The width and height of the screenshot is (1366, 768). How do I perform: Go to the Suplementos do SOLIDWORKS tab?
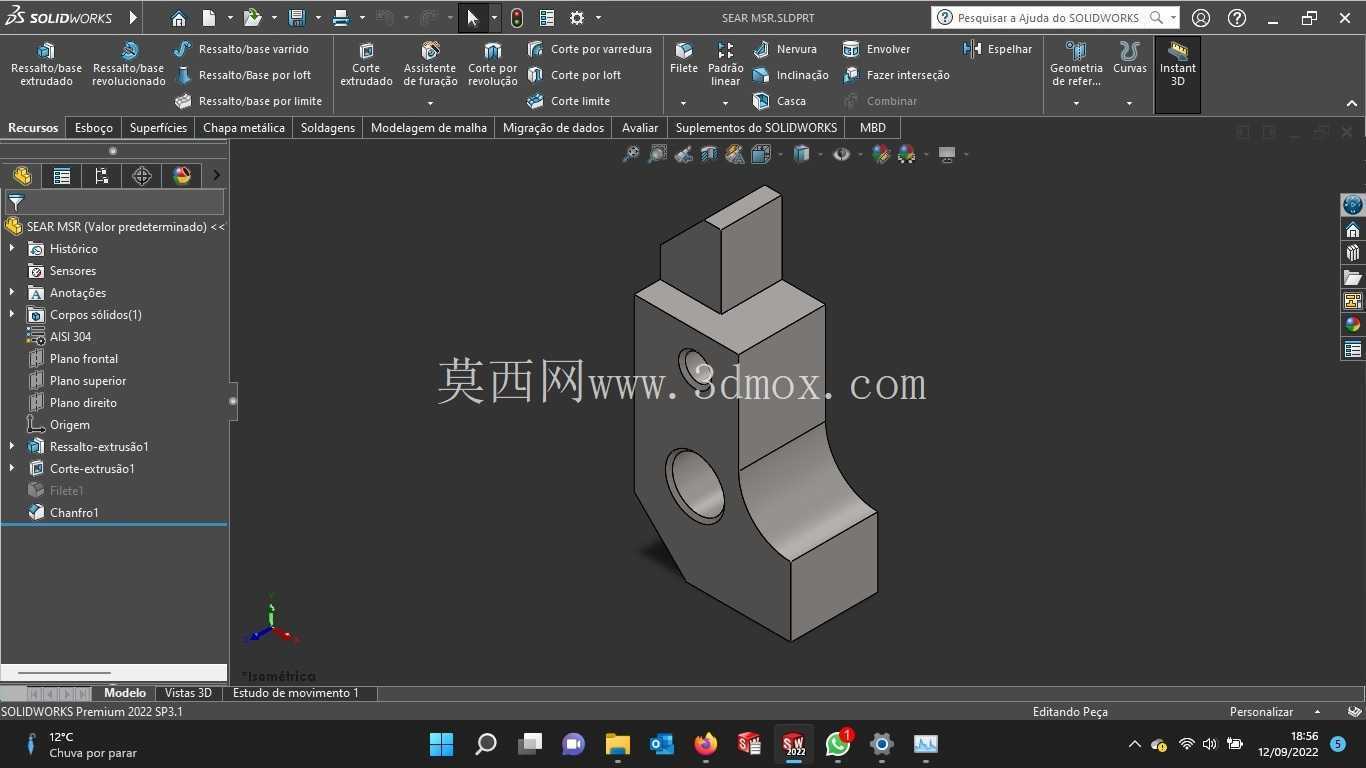pos(756,128)
